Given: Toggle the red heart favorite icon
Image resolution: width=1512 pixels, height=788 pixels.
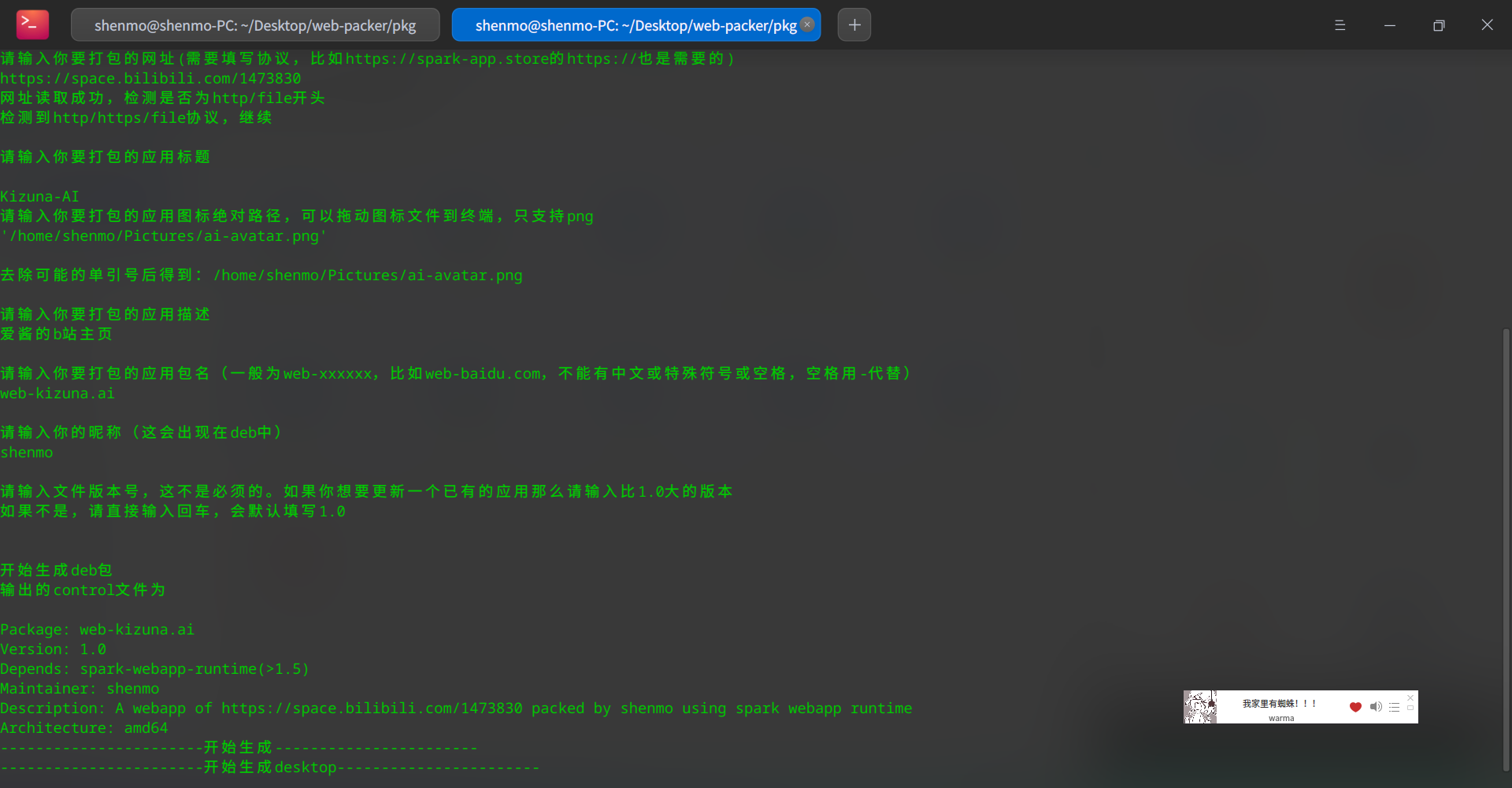Looking at the screenshot, I should pos(1355,707).
